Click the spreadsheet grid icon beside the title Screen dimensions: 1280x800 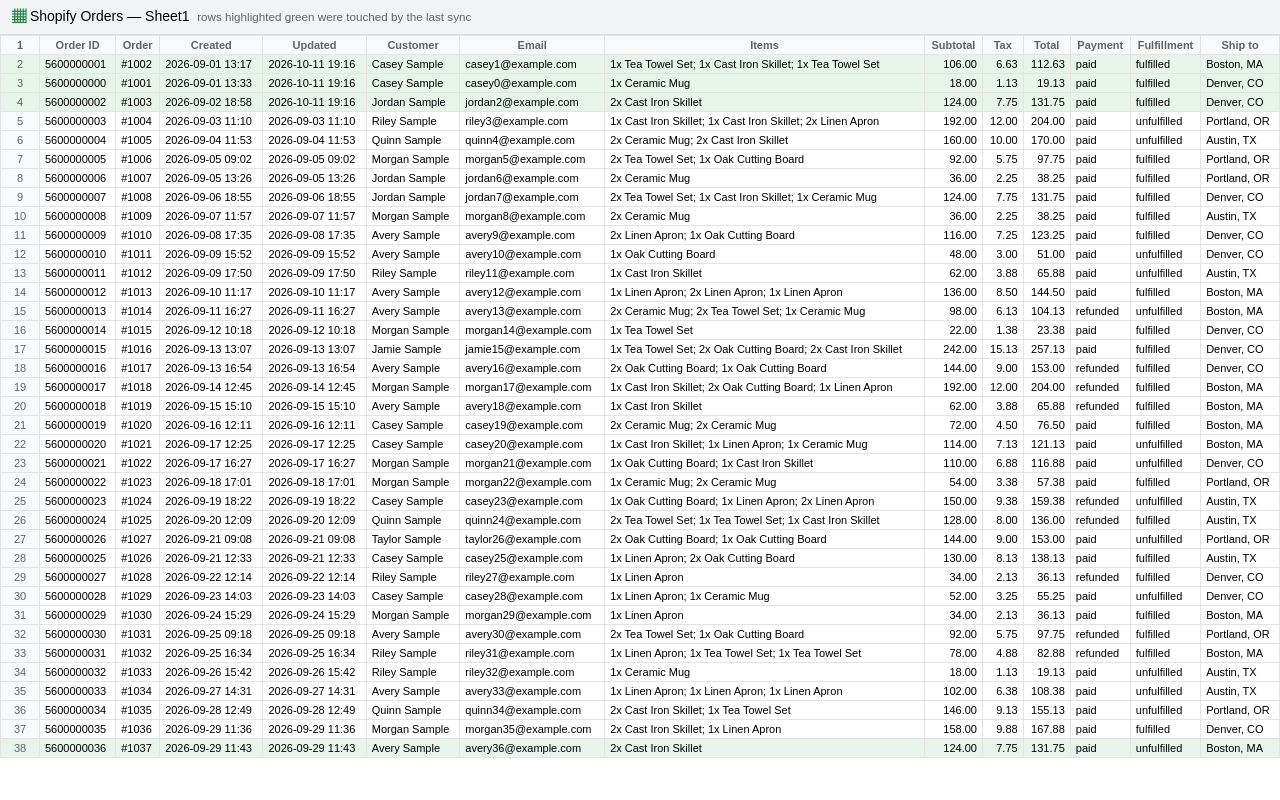(19, 16)
